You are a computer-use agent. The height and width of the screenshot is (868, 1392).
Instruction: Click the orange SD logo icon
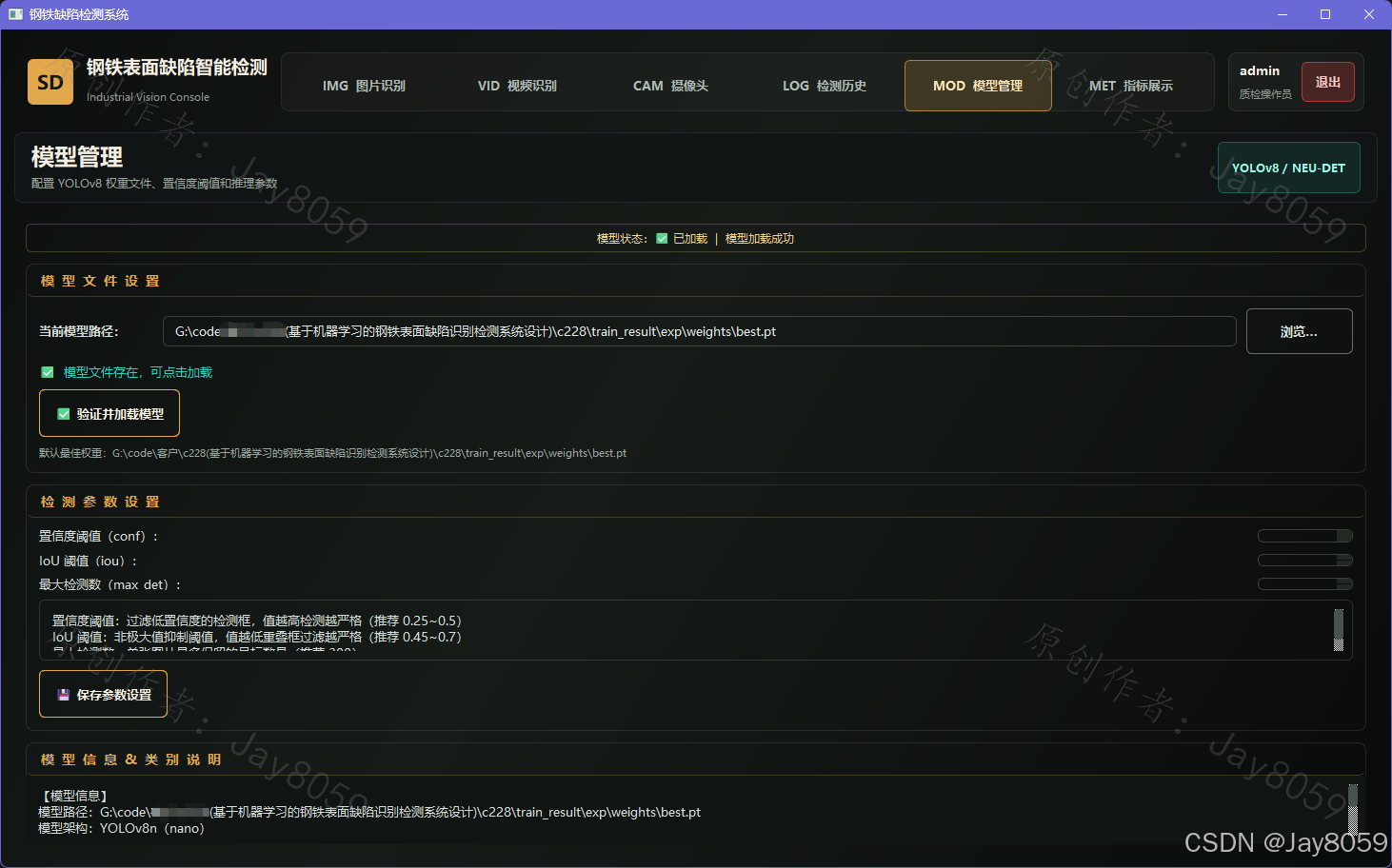click(x=50, y=82)
